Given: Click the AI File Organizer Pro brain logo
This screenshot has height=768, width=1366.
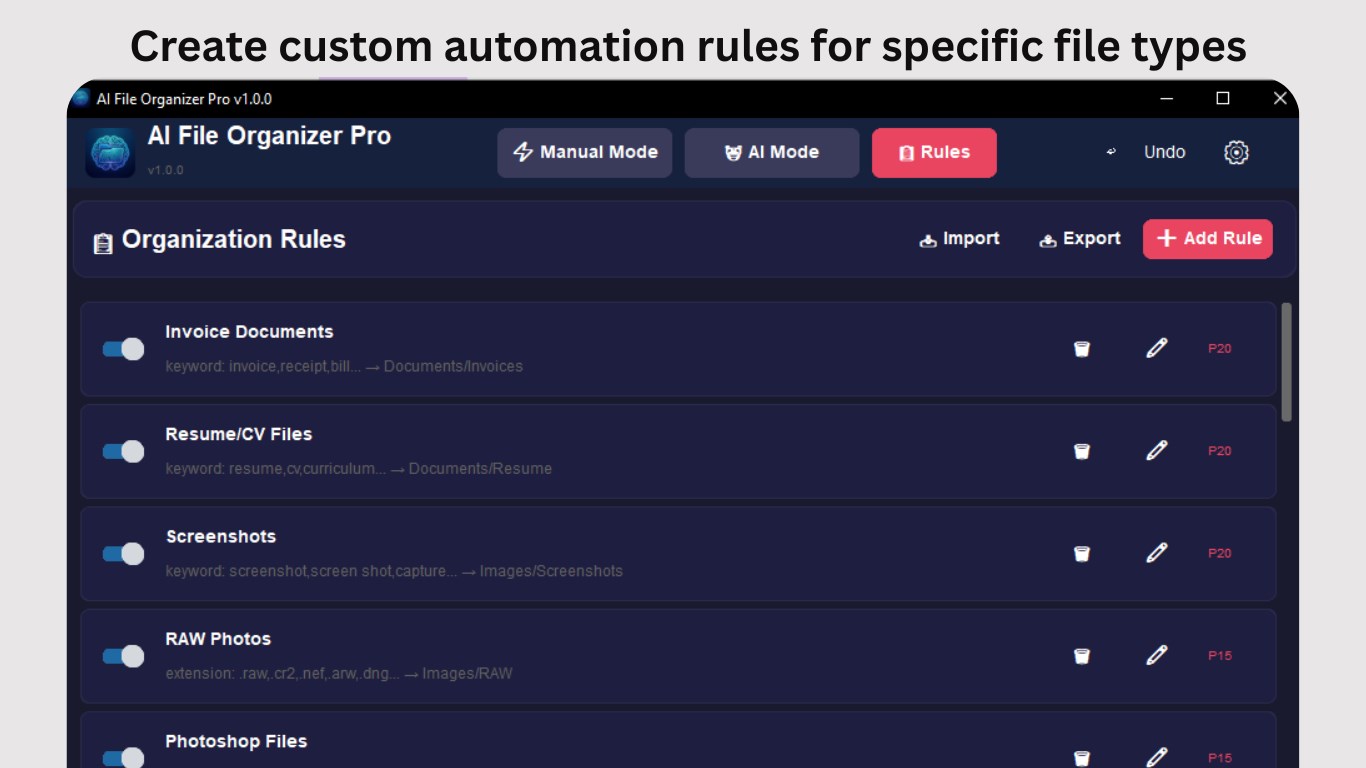Looking at the screenshot, I should (110, 152).
